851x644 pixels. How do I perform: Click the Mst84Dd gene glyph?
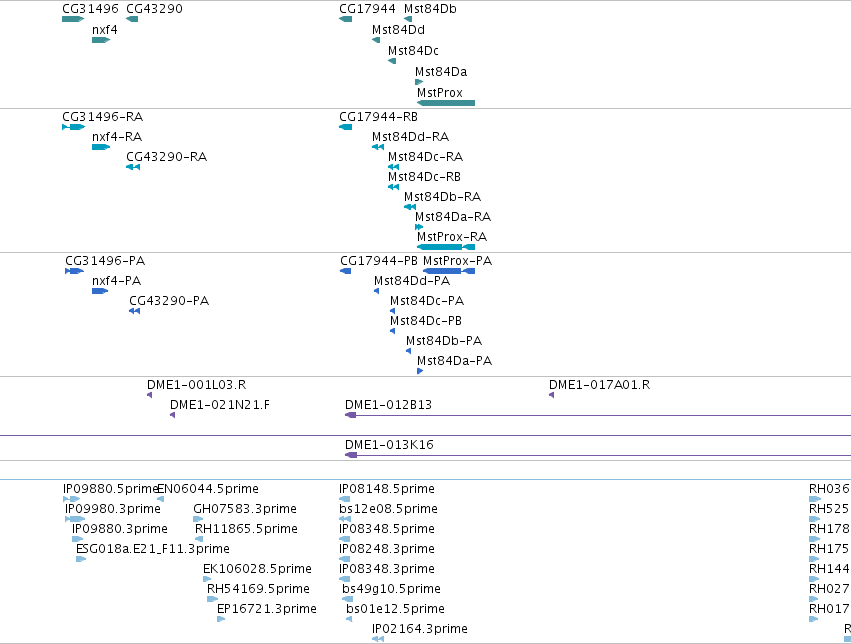(x=376, y=40)
